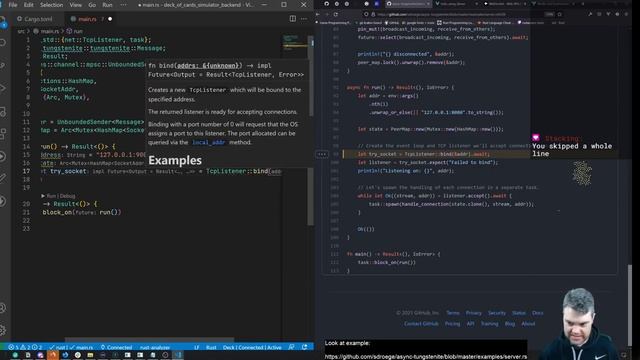The width and height of the screenshot is (640, 360).
Task: Go back in the browser
Action: pyautogui.click(x=318, y=14)
